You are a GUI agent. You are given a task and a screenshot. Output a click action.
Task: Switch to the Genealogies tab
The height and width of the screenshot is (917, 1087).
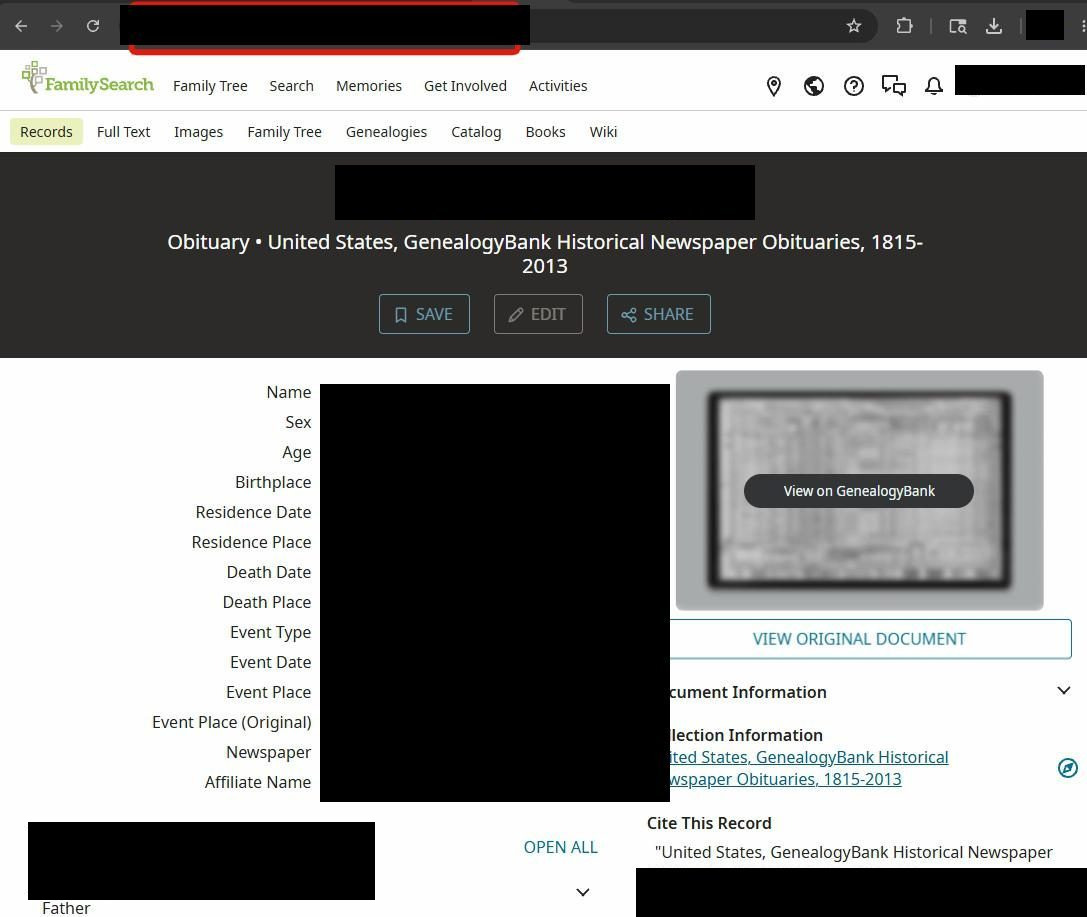pyautogui.click(x=386, y=132)
